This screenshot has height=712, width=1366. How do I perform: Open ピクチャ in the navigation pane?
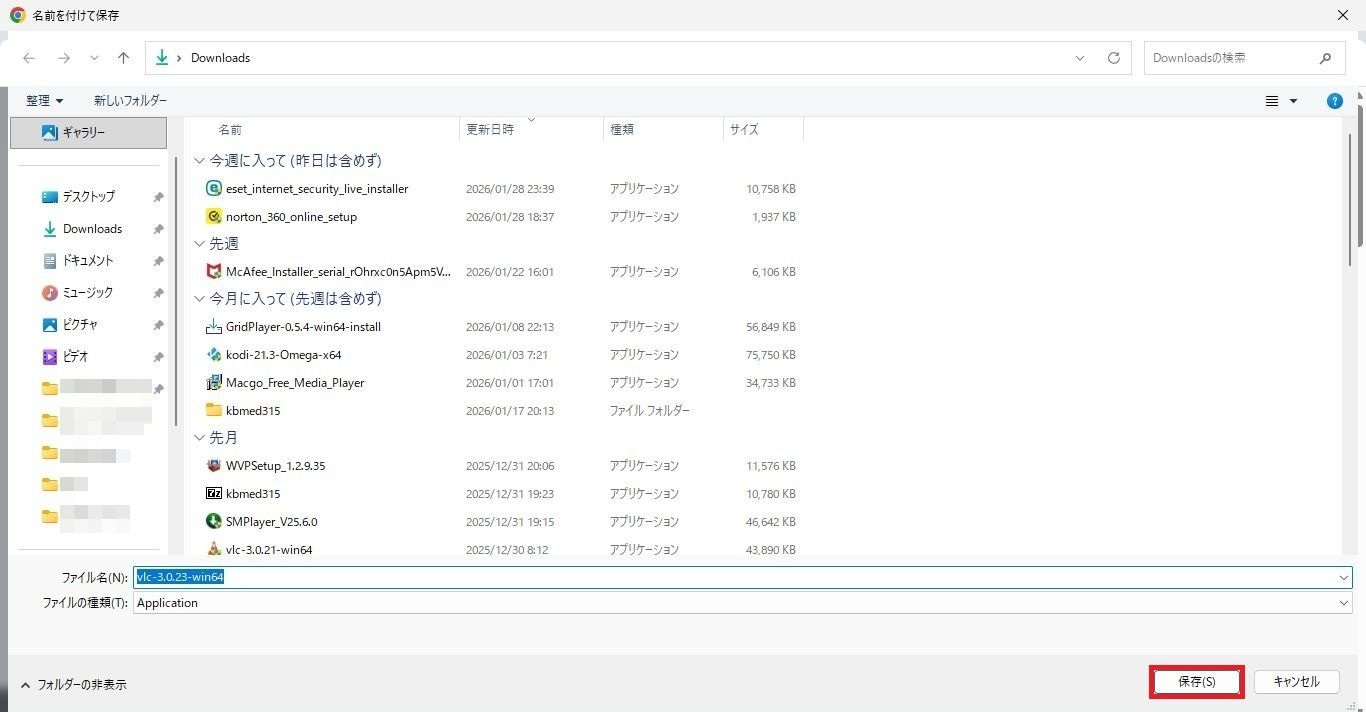[80, 325]
